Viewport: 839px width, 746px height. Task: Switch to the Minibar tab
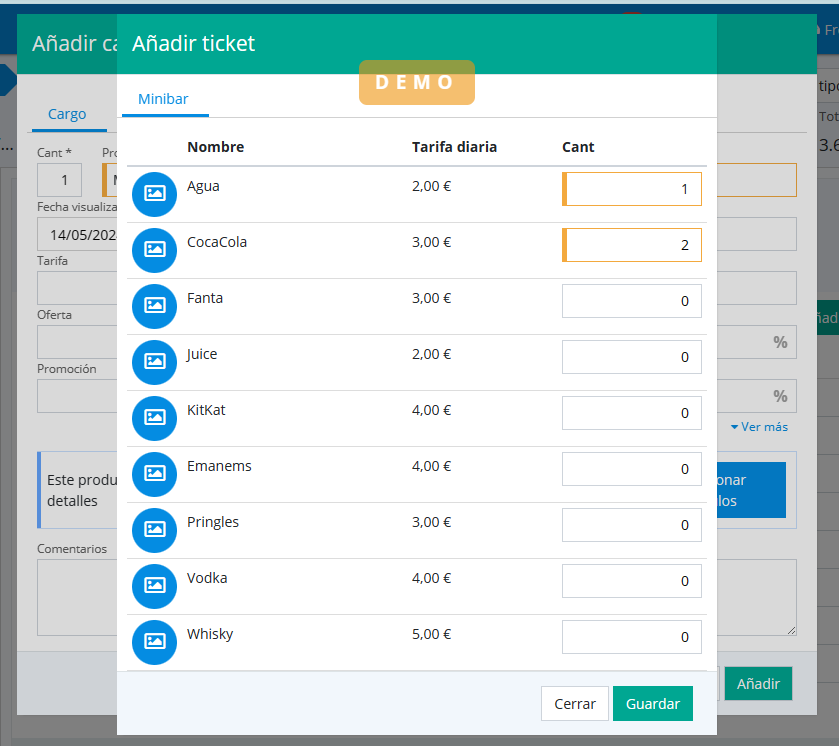pyautogui.click(x=163, y=99)
